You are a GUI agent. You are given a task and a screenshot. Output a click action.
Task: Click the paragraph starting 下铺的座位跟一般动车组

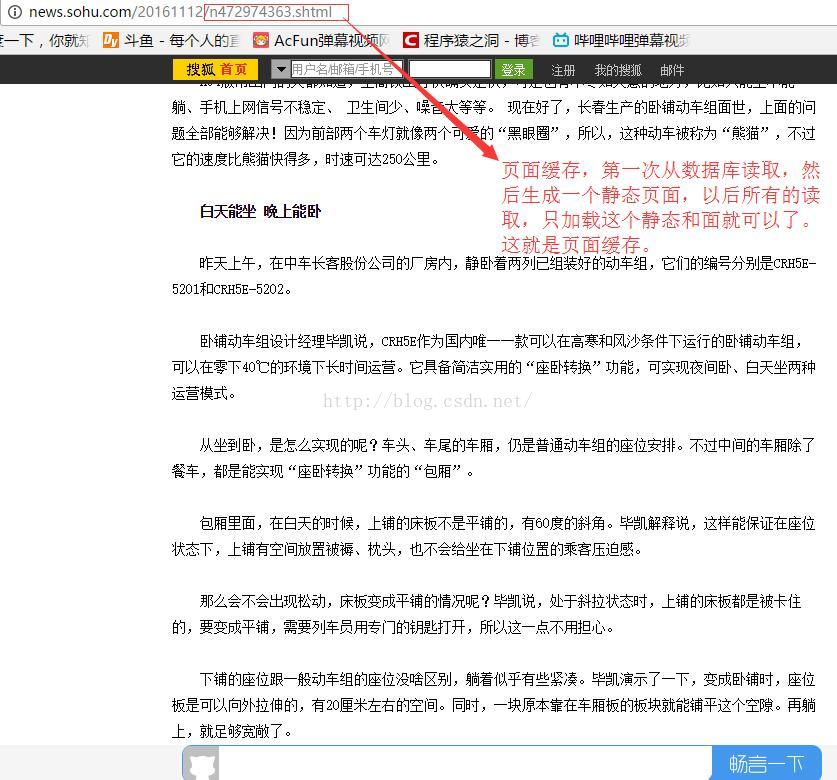[494, 705]
